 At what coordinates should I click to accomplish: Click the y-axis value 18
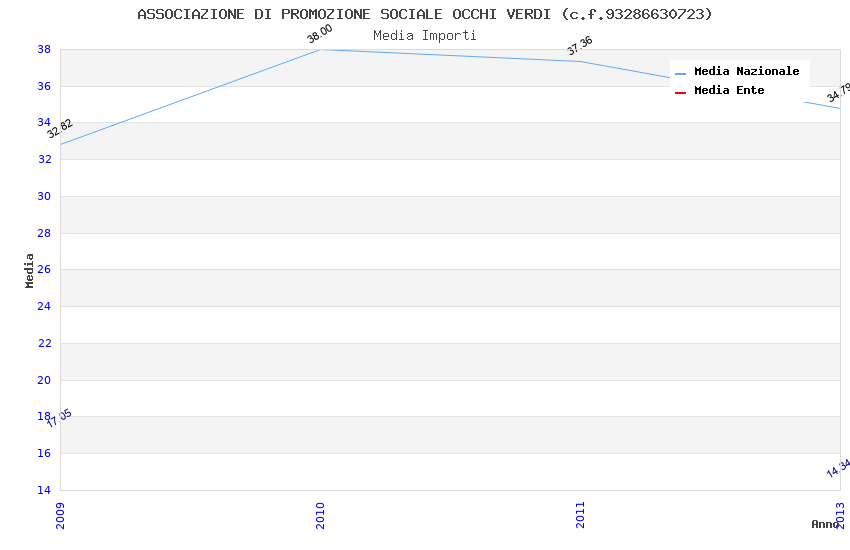(x=44, y=416)
